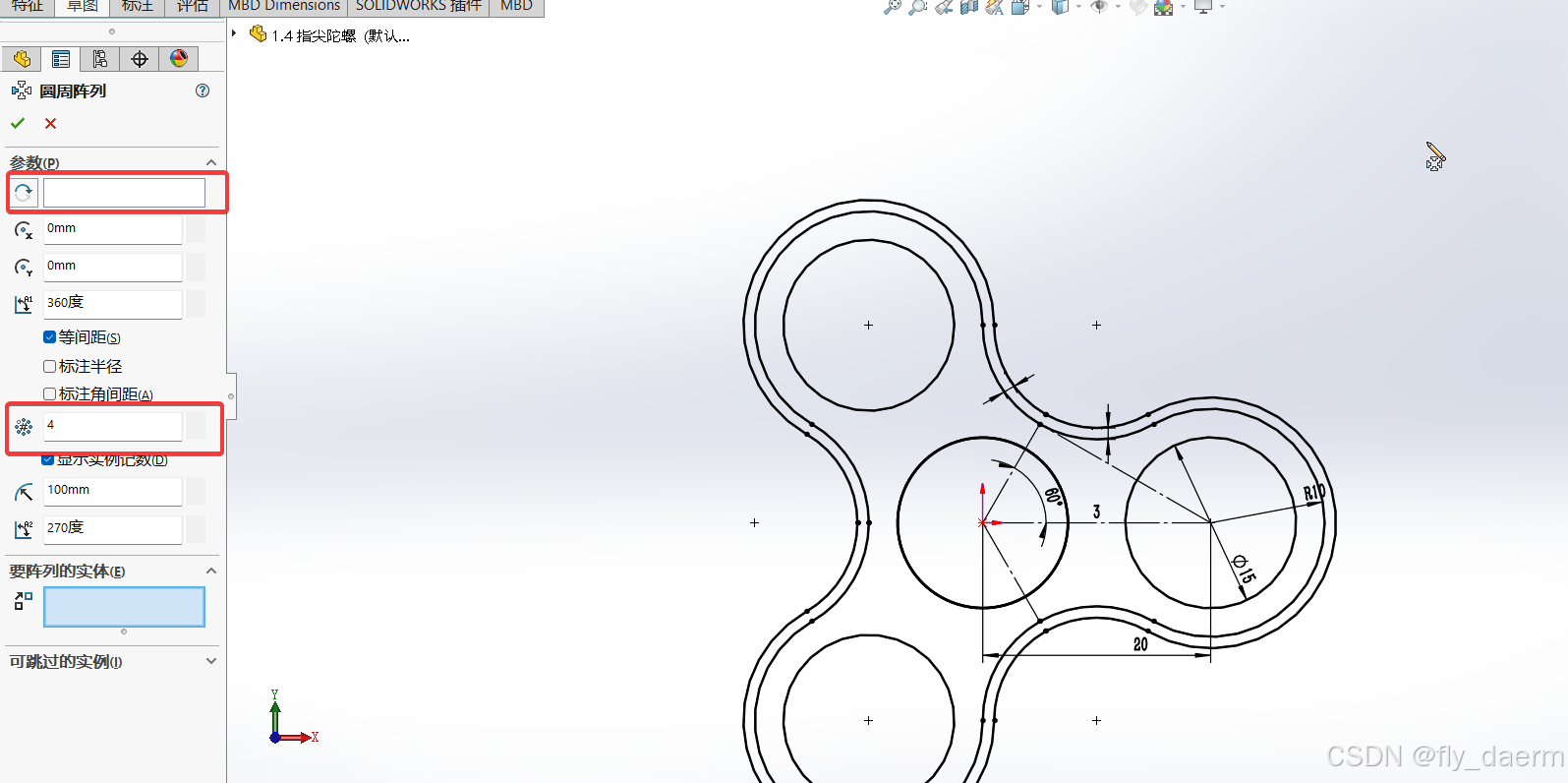Toggle the 等间距 equal spacing checkbox
The height and width of the screenshot is (783, 1568).
click(x=49, y=337)
